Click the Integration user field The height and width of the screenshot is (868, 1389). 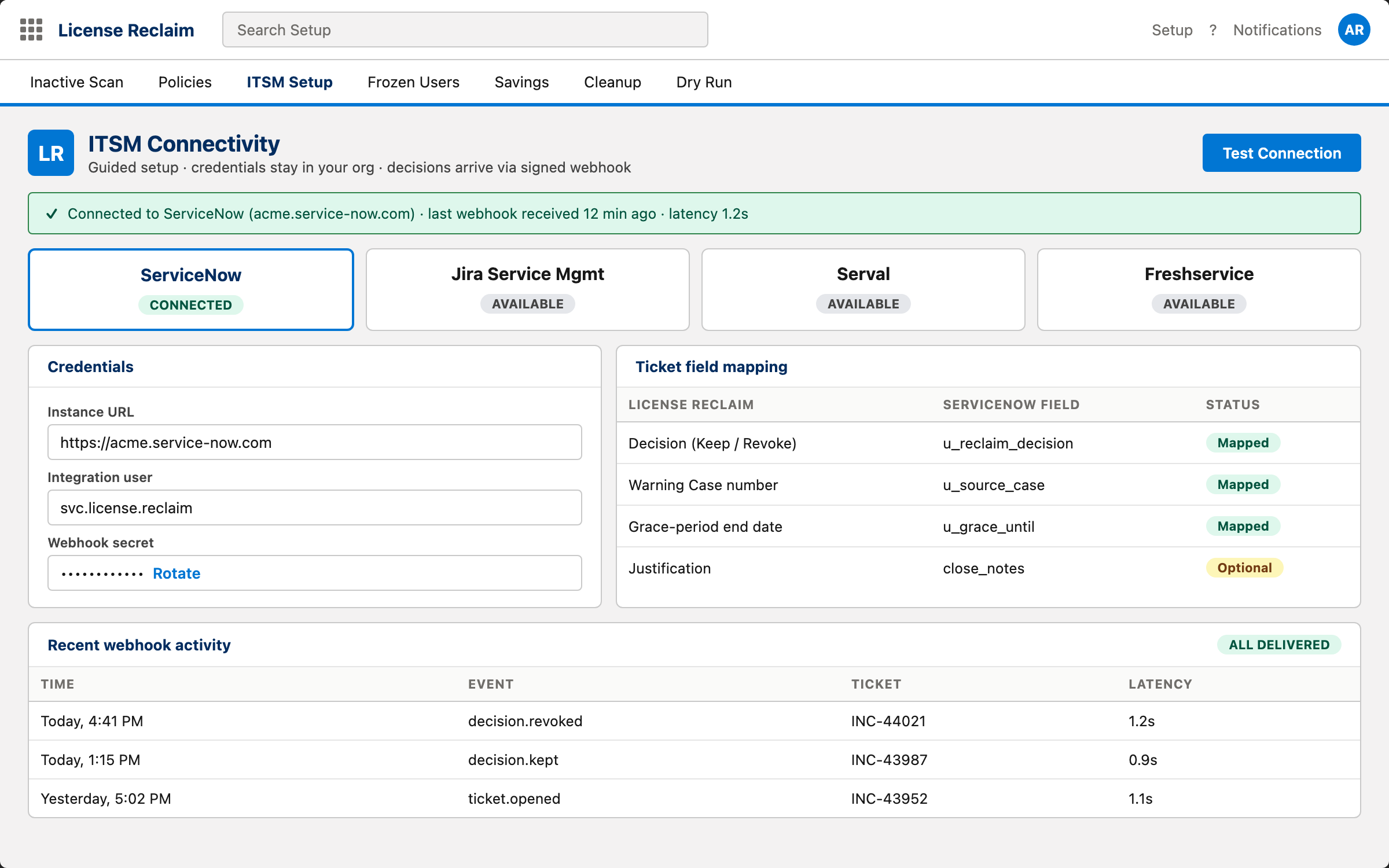coord(314,507)
